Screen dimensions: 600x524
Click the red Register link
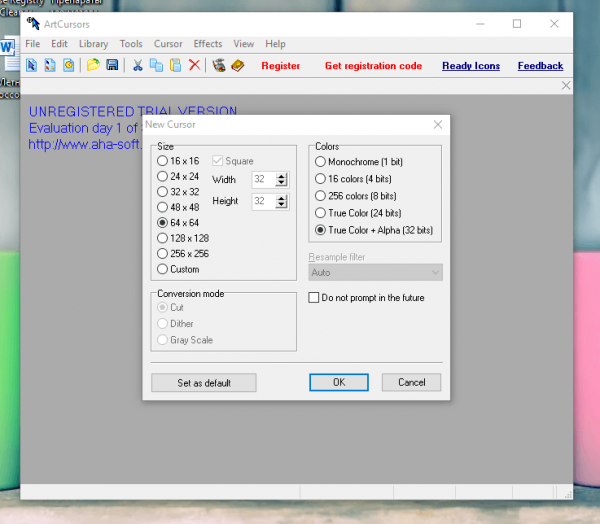[x=280, y=66]
